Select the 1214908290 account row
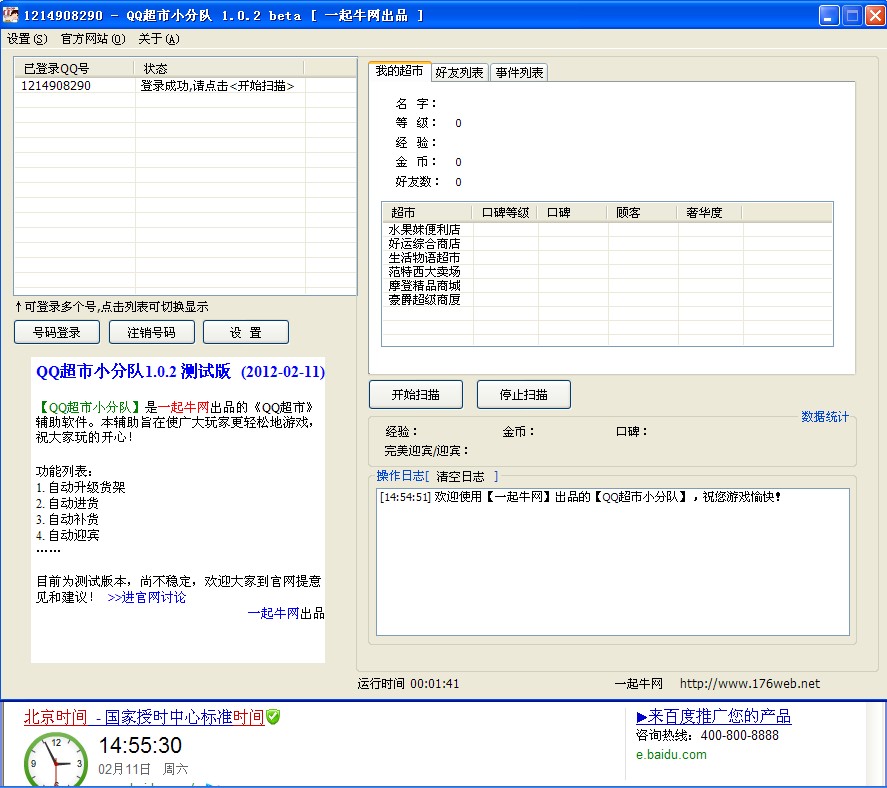Viewport: 887px width, 788px height. [186, 85]
